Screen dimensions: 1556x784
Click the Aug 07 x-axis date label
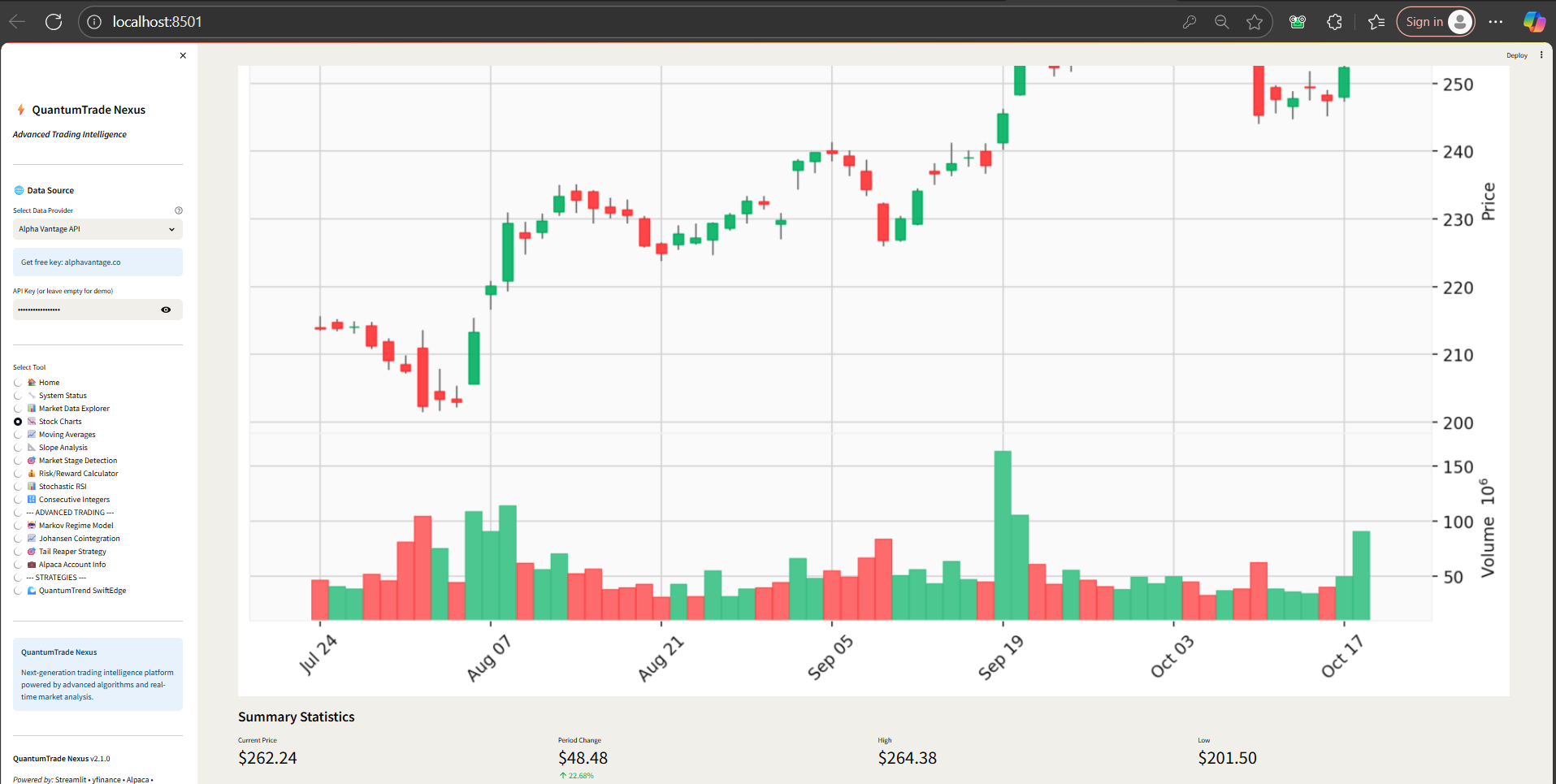click(x=488, y=658)
